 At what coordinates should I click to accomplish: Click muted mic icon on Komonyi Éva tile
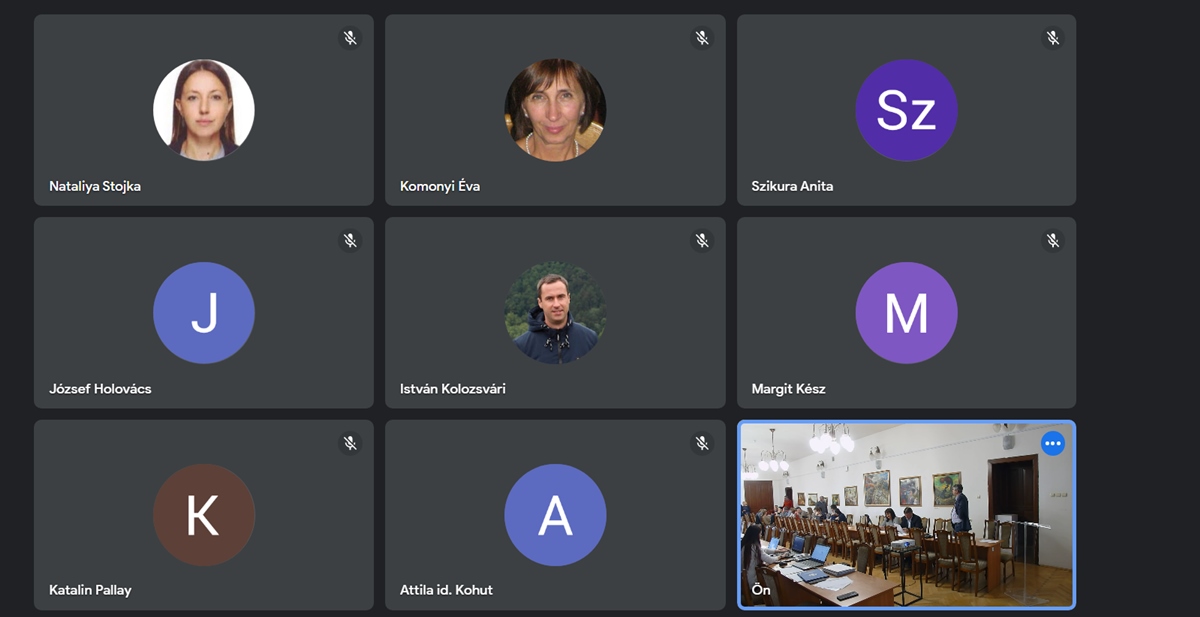tap(702, 38)
